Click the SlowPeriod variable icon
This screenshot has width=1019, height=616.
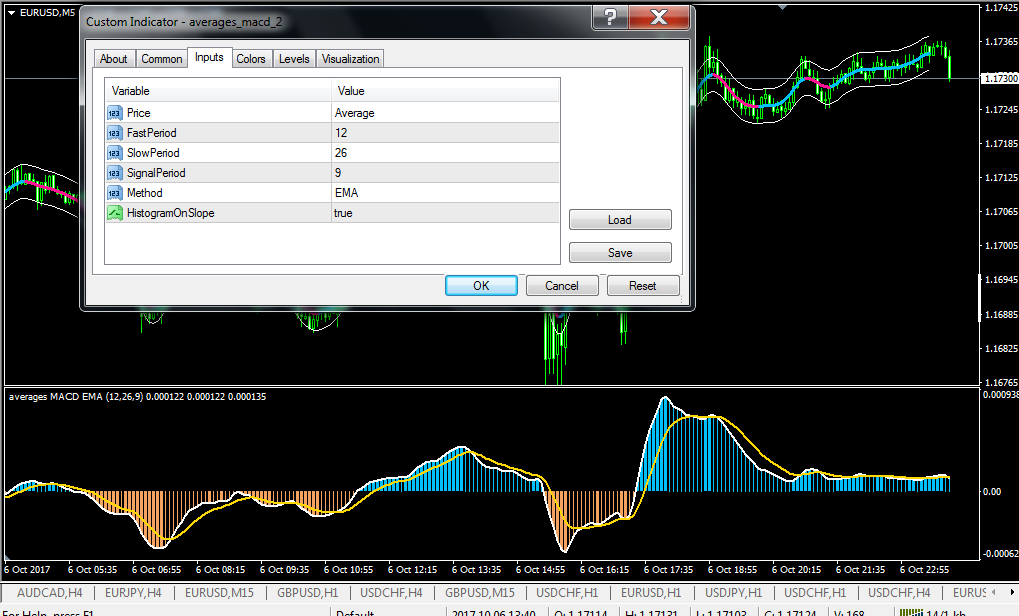(x=114, y=153)
